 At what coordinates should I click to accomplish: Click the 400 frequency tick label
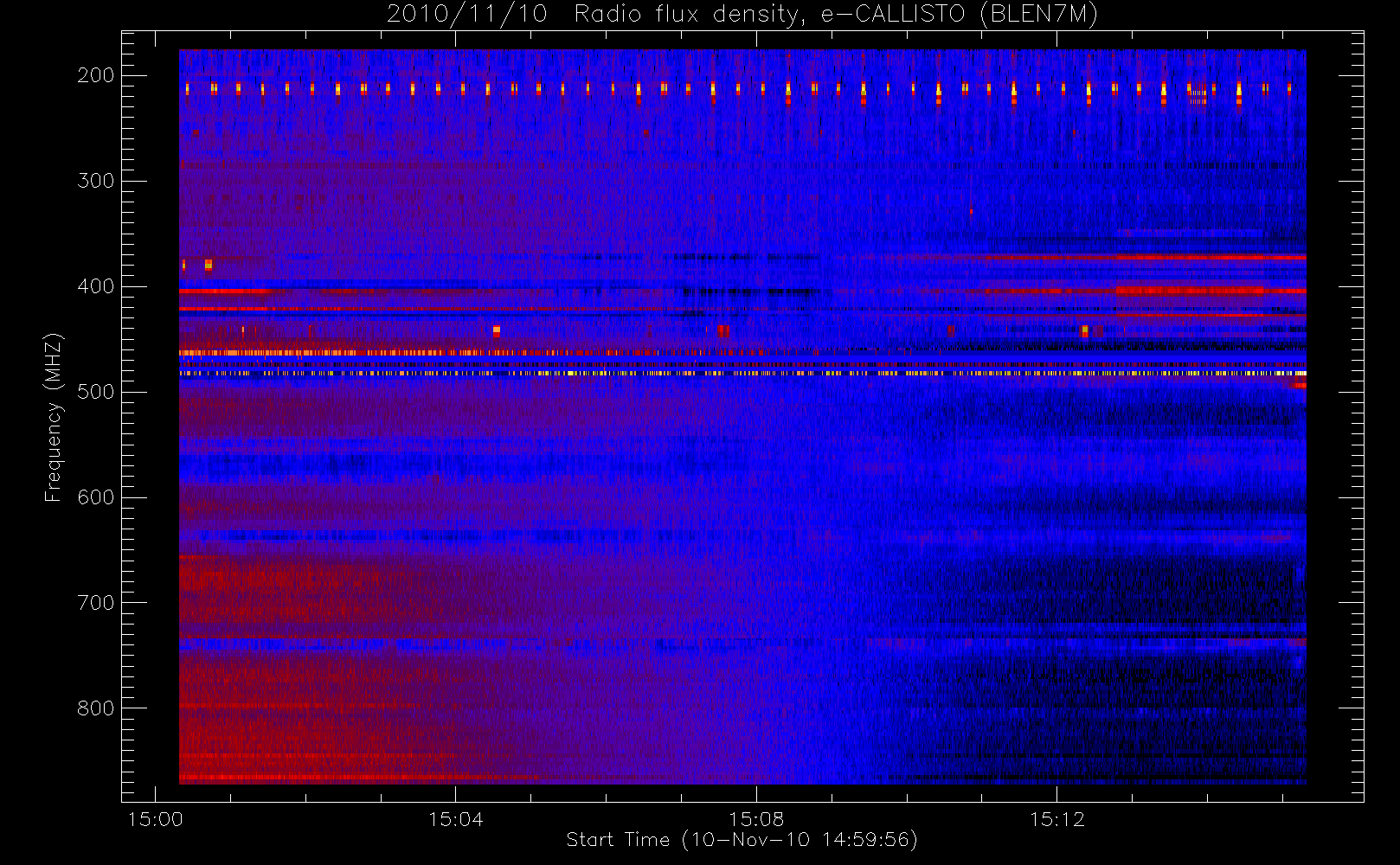click(x=96, y=286)
